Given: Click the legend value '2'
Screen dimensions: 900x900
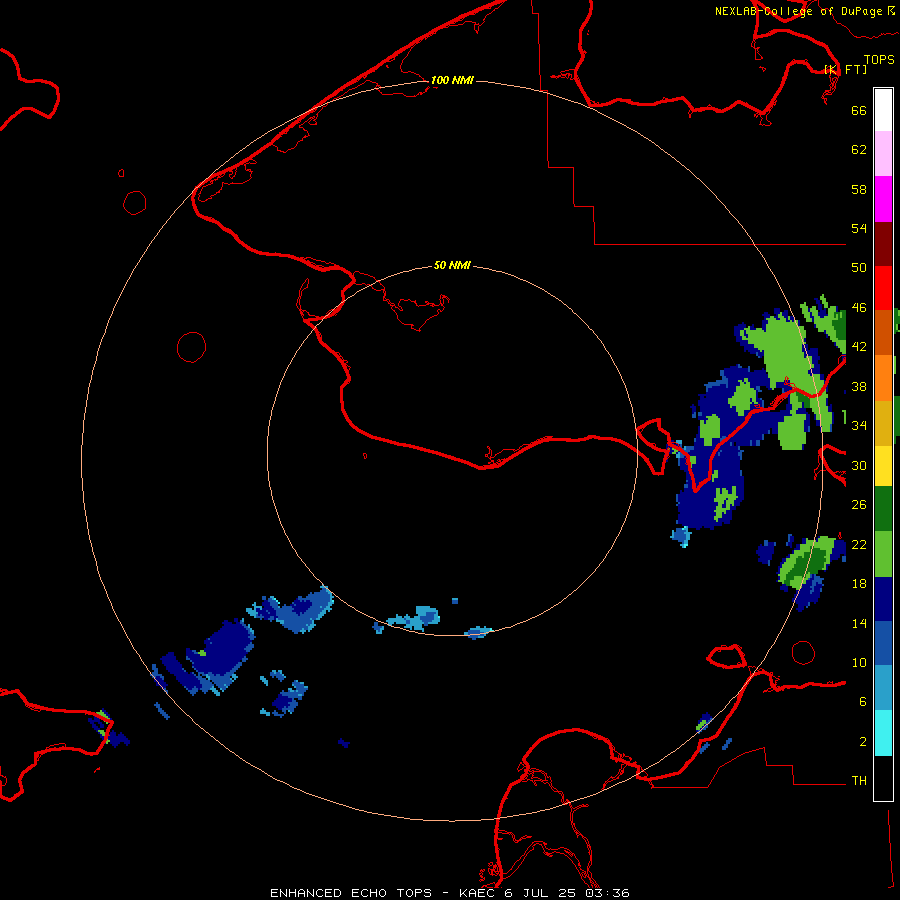Looking at the screenshot, I should (863, 742).
